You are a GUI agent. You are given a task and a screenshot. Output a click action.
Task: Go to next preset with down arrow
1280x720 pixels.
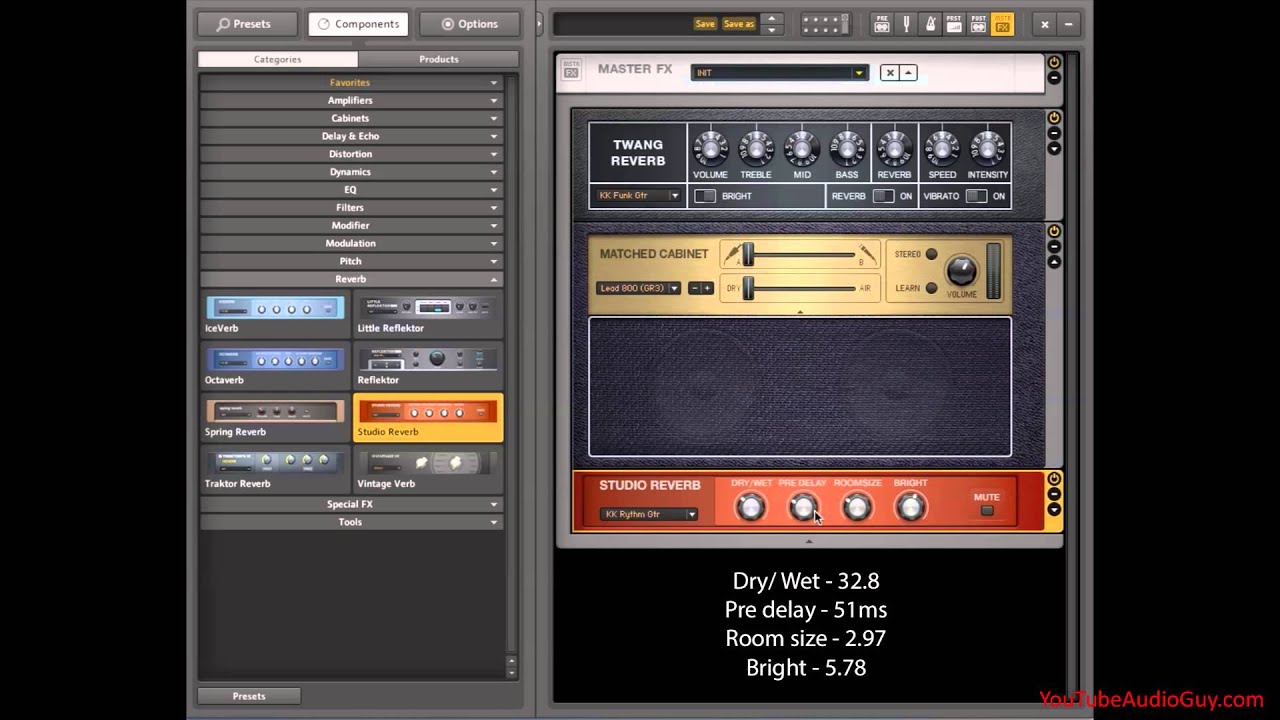(771, 30)
